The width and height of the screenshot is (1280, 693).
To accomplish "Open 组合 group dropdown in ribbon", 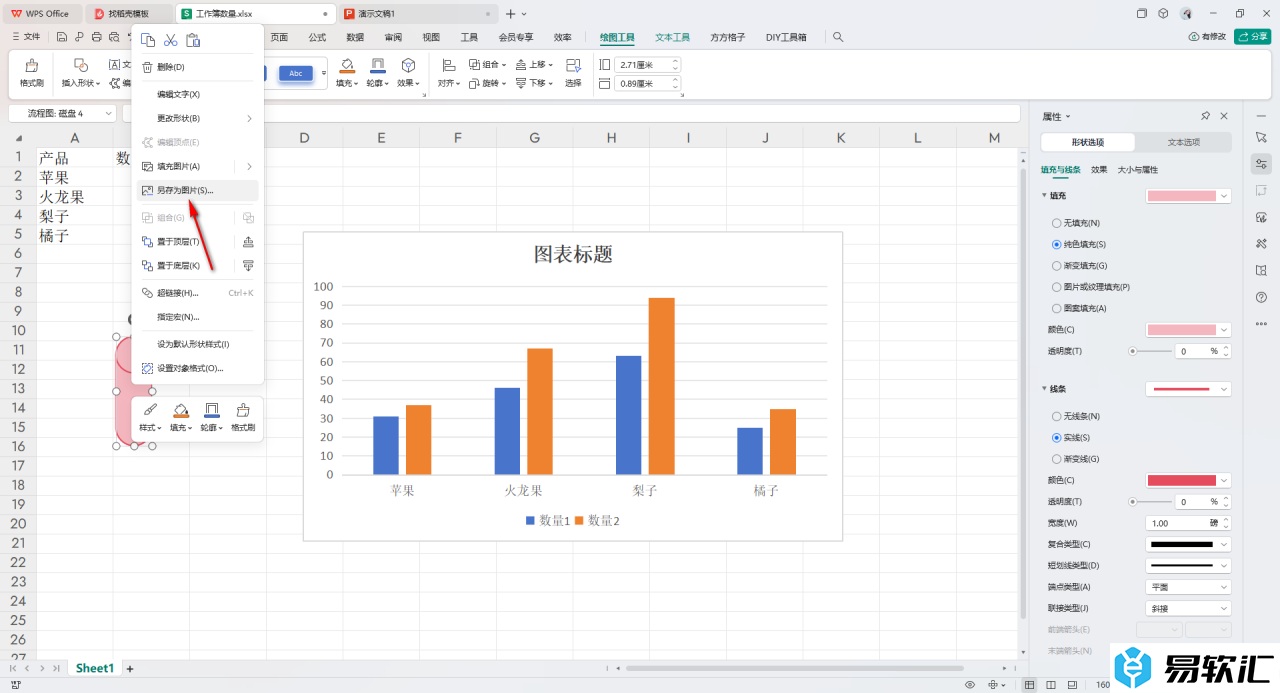I will (487, 64).
